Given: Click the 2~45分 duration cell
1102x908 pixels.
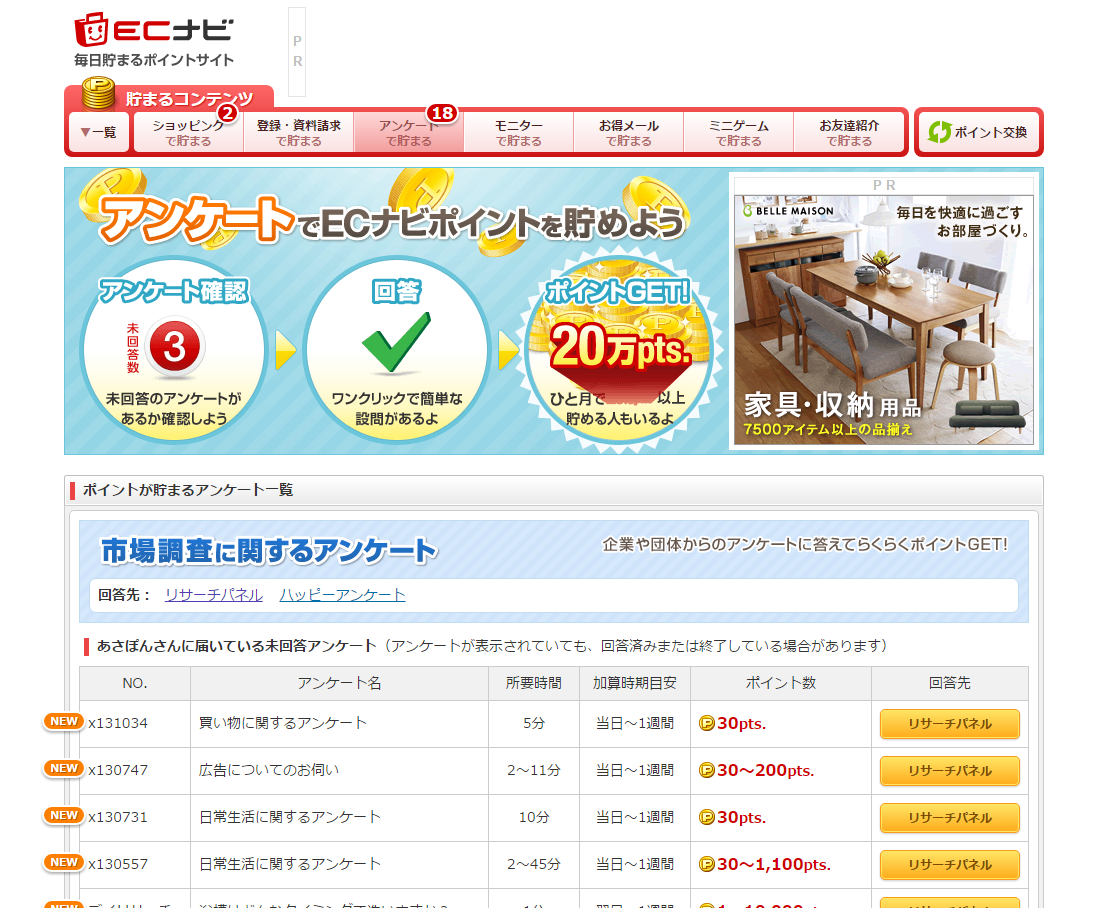Looking at the screenshot, I should point(534,864).
